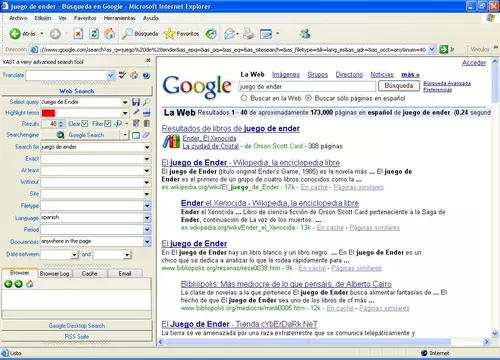This screenshot has width=500, height=360.
Task: Expand the Language dropdown showing spanish
Action: pyautogui.click(x=147, y=218)
